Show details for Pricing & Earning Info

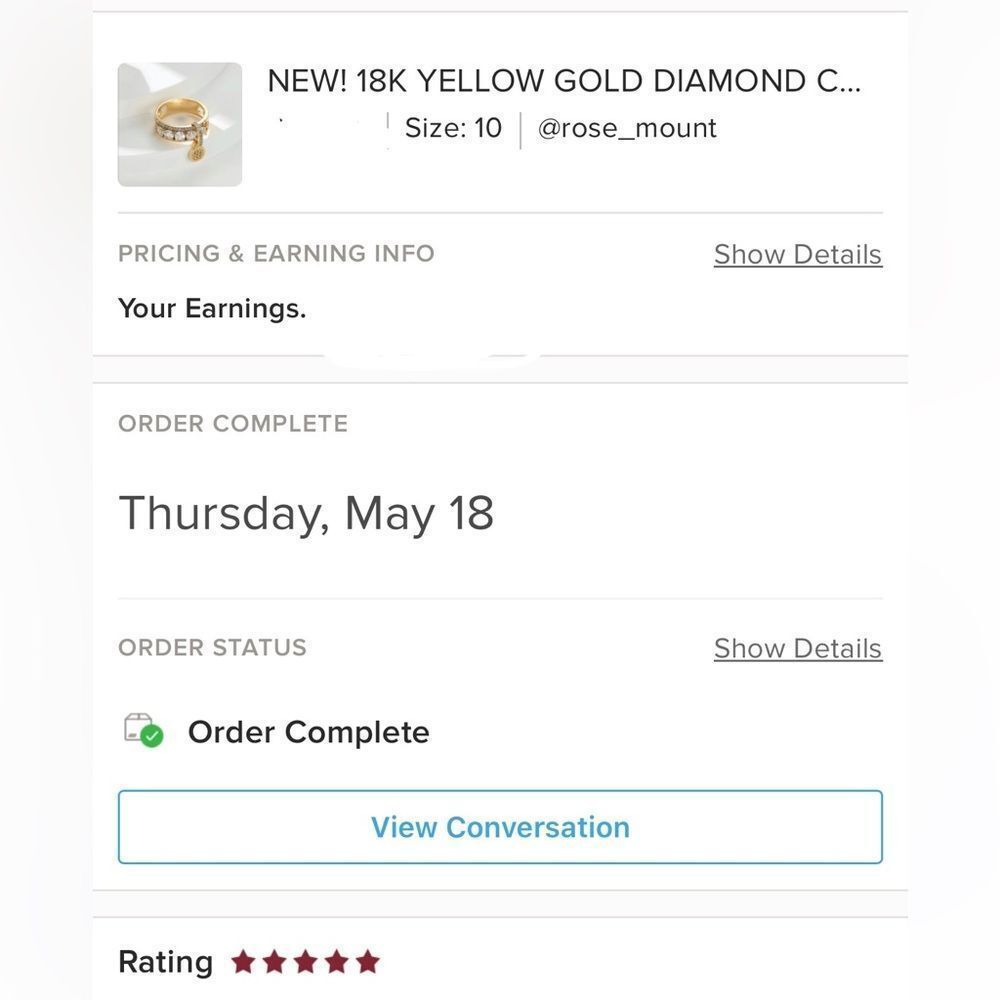798,254
